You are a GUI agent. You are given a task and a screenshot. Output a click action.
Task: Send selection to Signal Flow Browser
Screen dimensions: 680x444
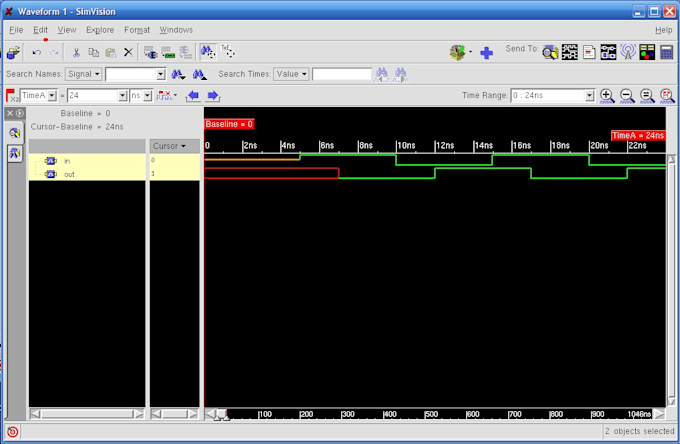[x=628, y=52]
